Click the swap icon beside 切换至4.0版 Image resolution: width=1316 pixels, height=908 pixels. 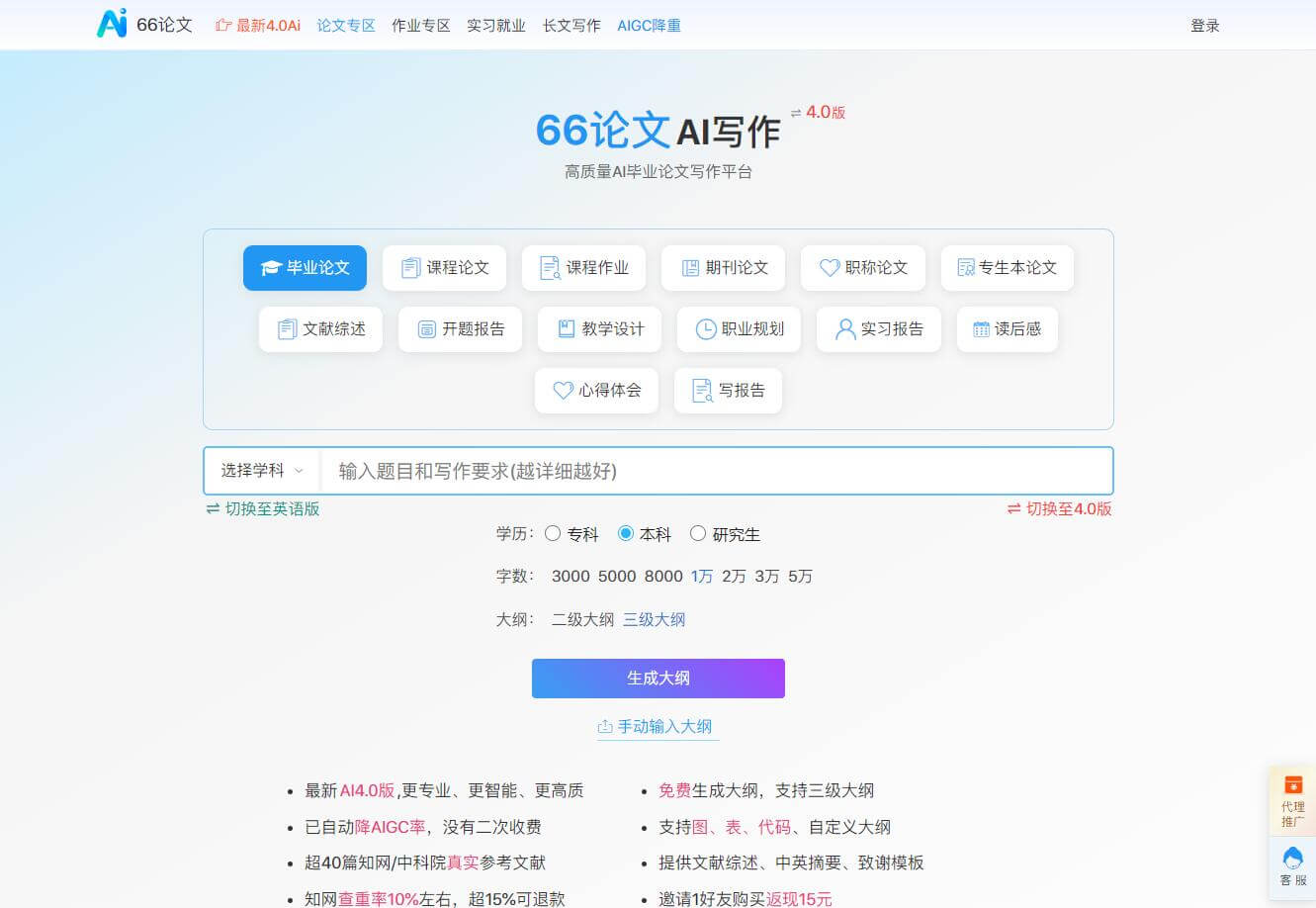click(x=1013, y=508)
